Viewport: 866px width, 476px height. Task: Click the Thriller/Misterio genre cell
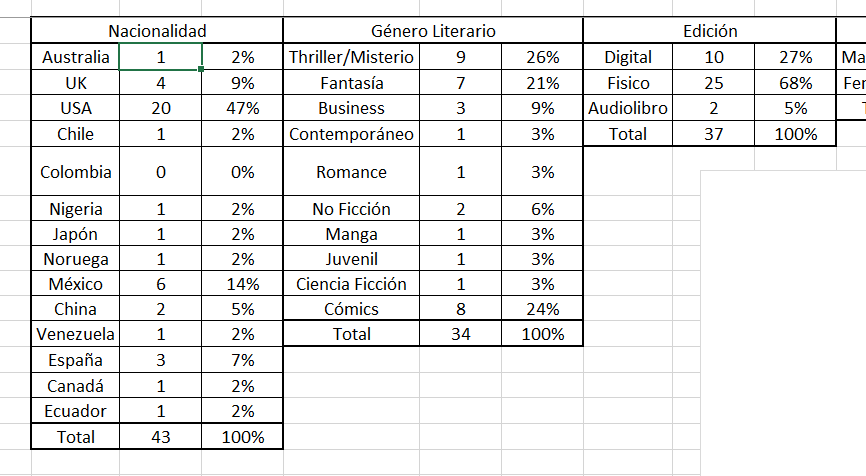[351, 57]
